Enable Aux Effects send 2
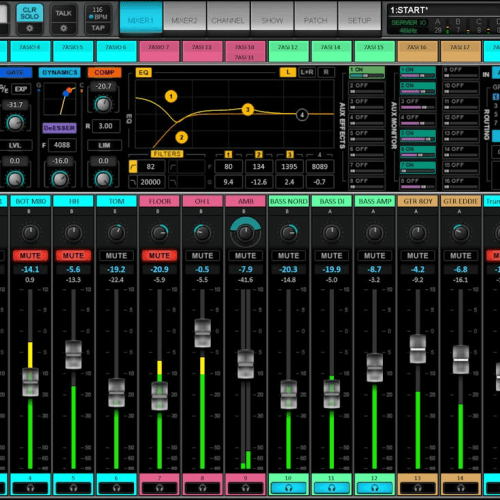Image resolution: width=500 pixels, height=500 pixels. (x=367, y=88)
